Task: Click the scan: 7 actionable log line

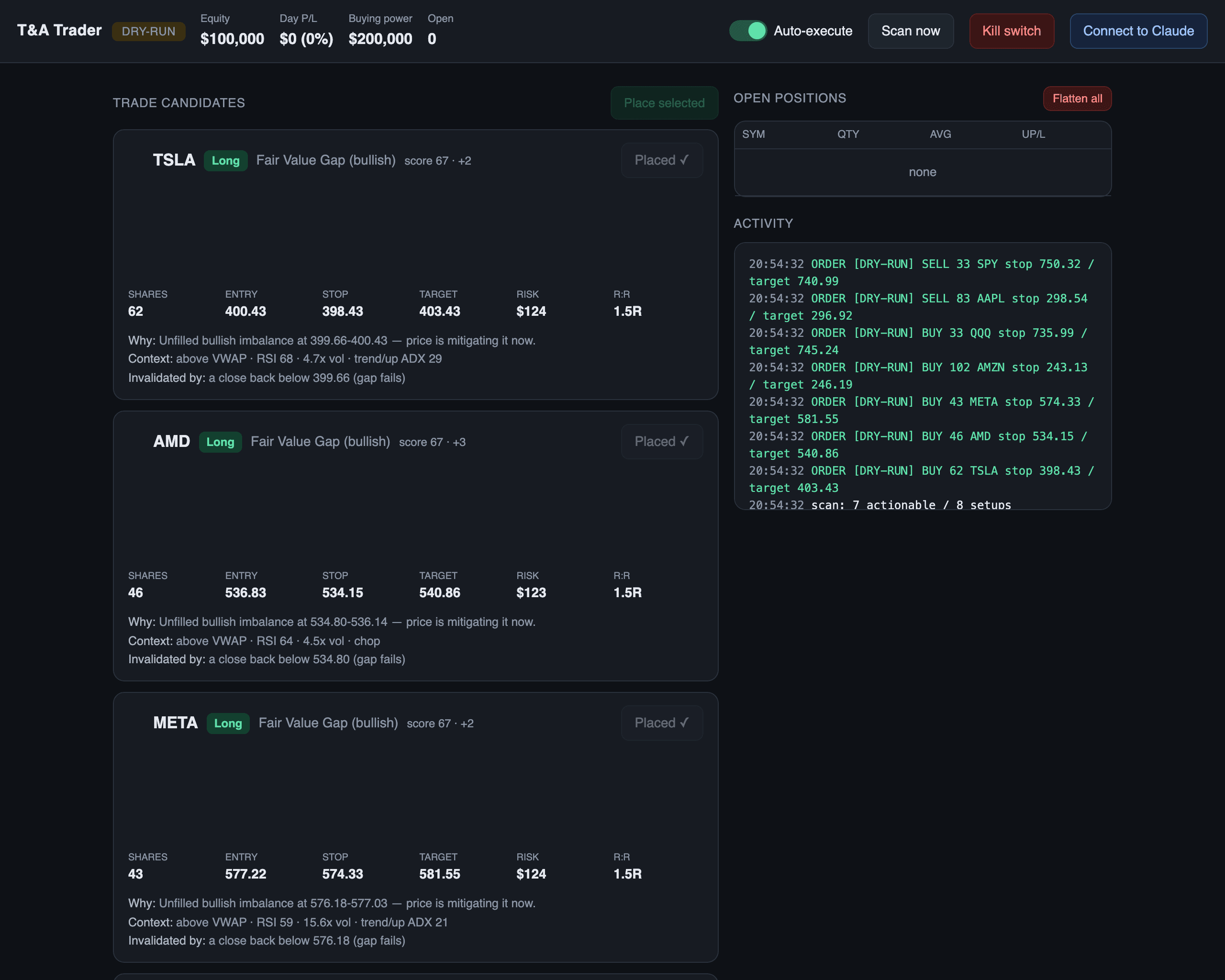Action: coord(880,504)
